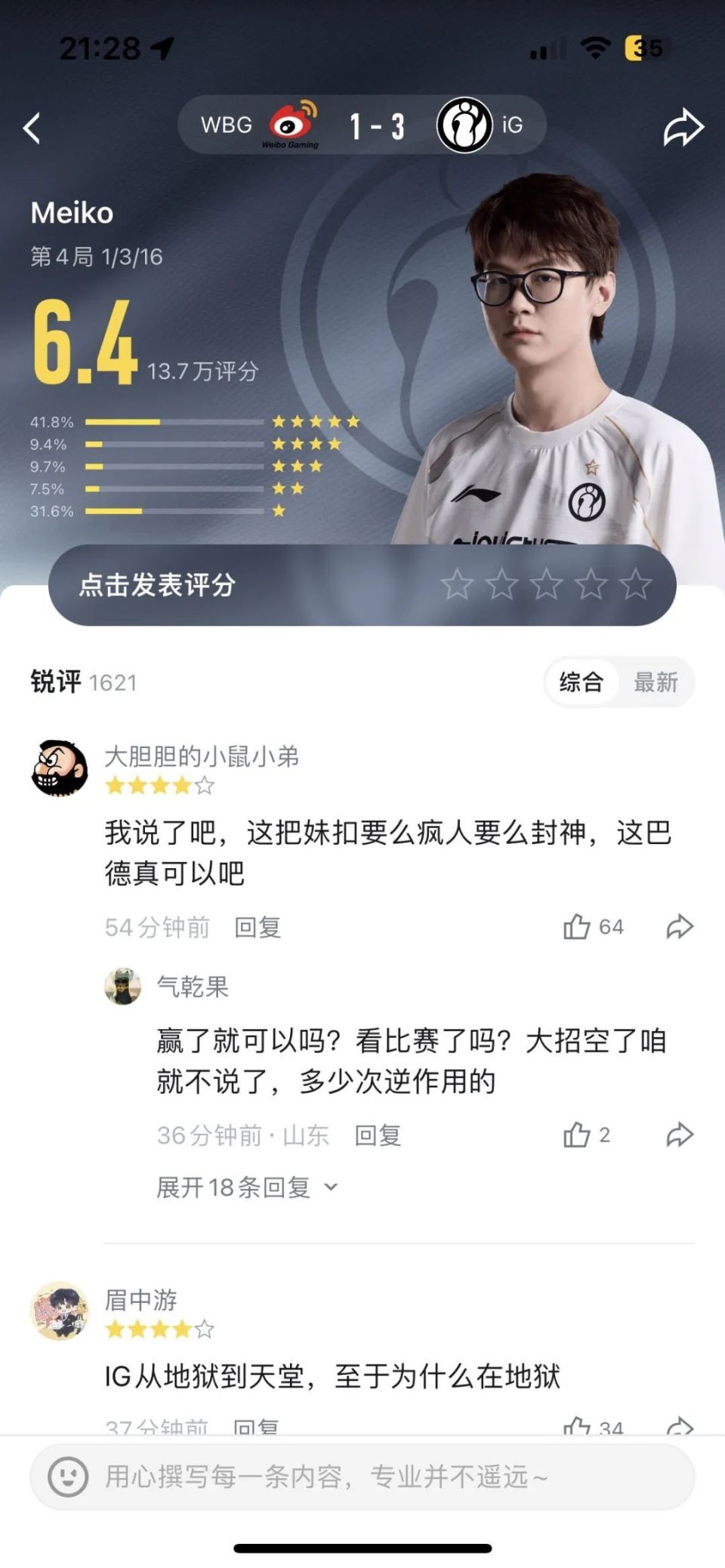Share 大胆胆的小鼠小弟's comment
Viewport: 725px width, 1568px height.
click(x=680, y=926)
